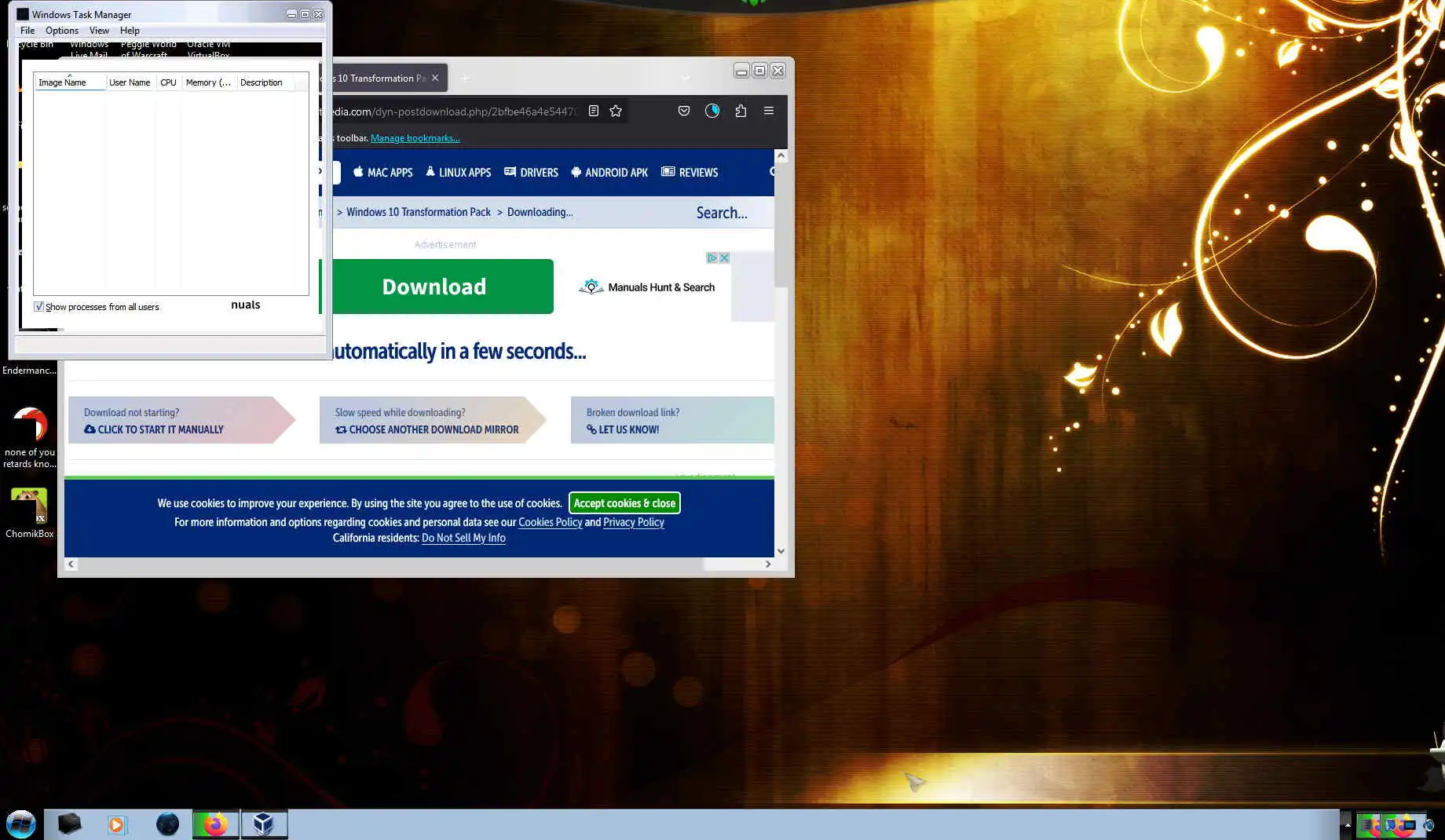Click the Save to Pocket icon
Viewport: 1445px width, 840px height.
click(684, 111)
